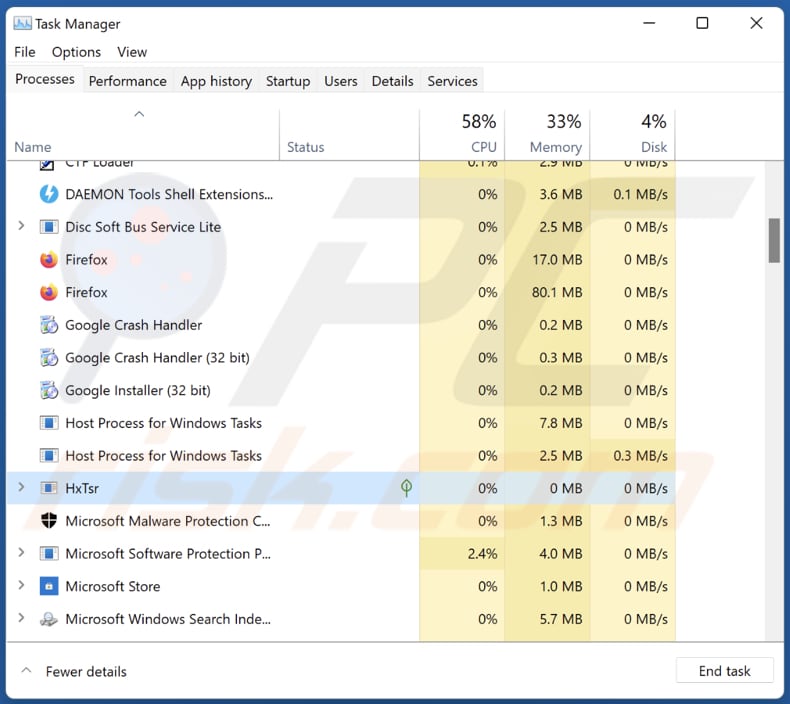This screenshot has width=790, height=704.
Task: Click the Google Crash Handler icon using 0.2 MB
Action: coord(49,325)
